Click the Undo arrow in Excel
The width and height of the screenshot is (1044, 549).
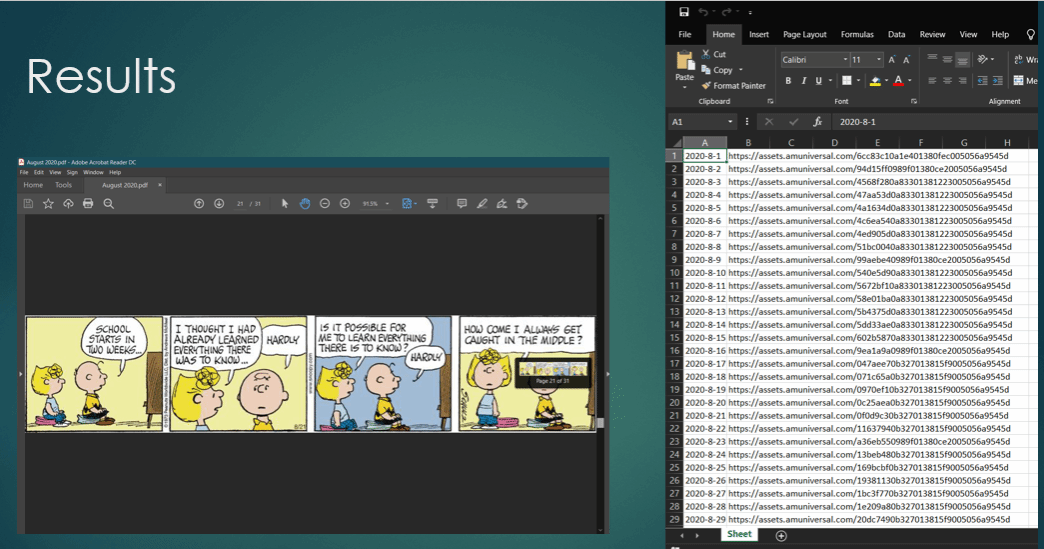point(703,12)
